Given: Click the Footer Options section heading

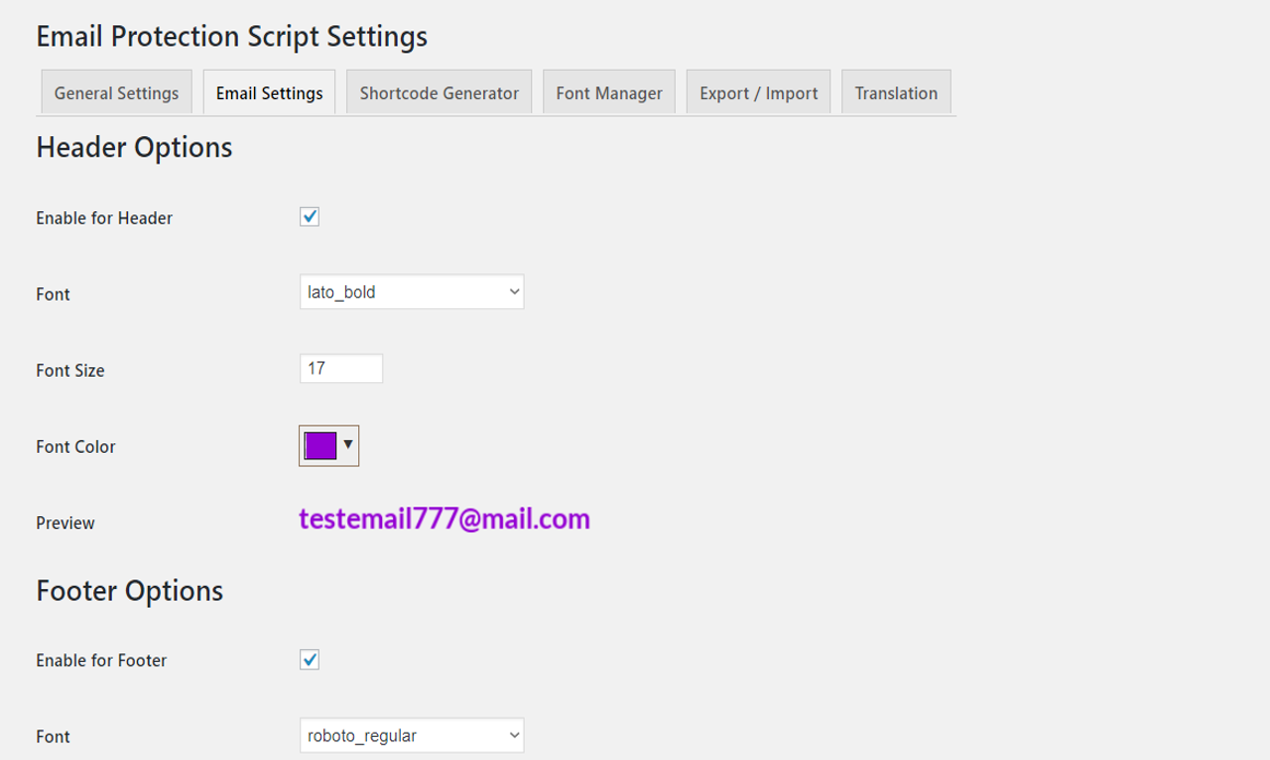Looking at the screenshot, I should pos(129,591).
